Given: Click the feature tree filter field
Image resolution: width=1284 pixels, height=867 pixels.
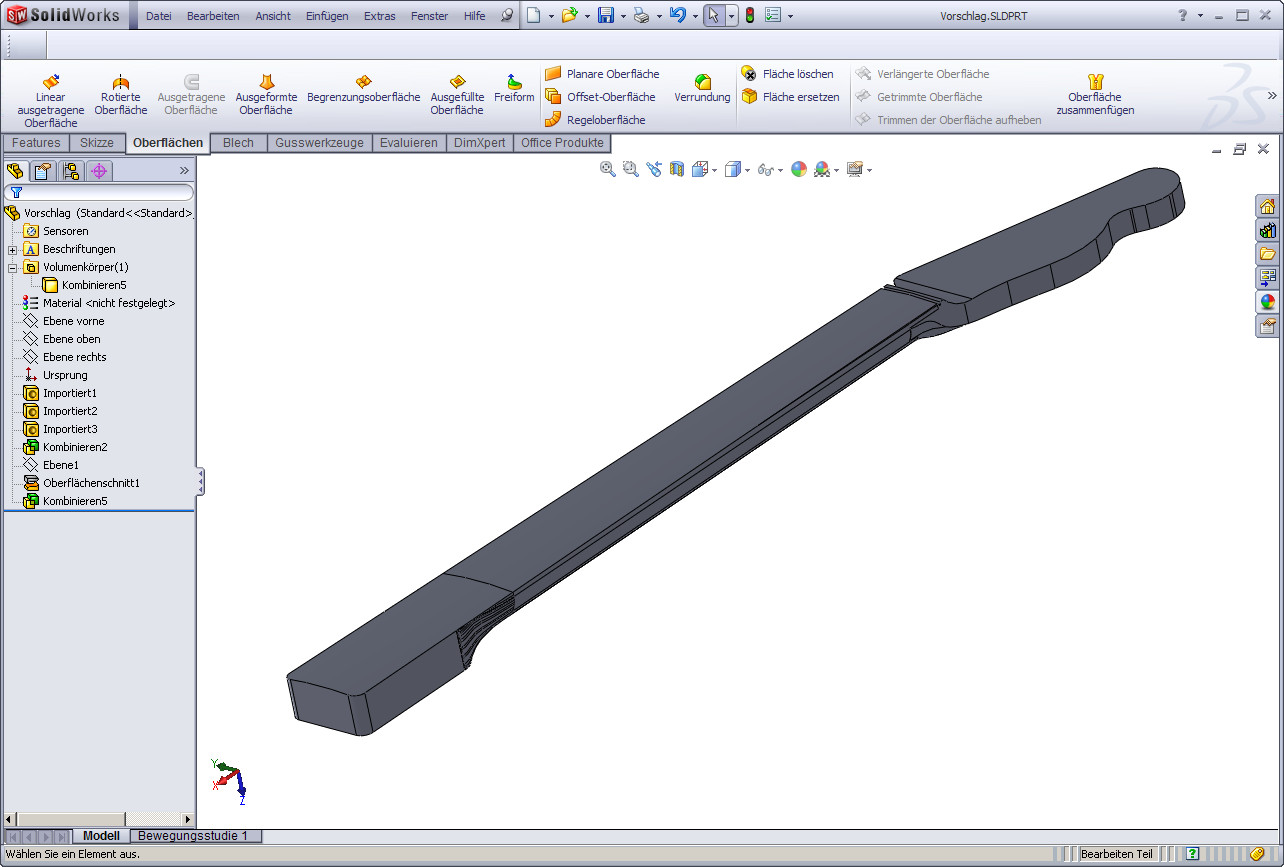Looking at the screenshot, I should coord(99,192).
